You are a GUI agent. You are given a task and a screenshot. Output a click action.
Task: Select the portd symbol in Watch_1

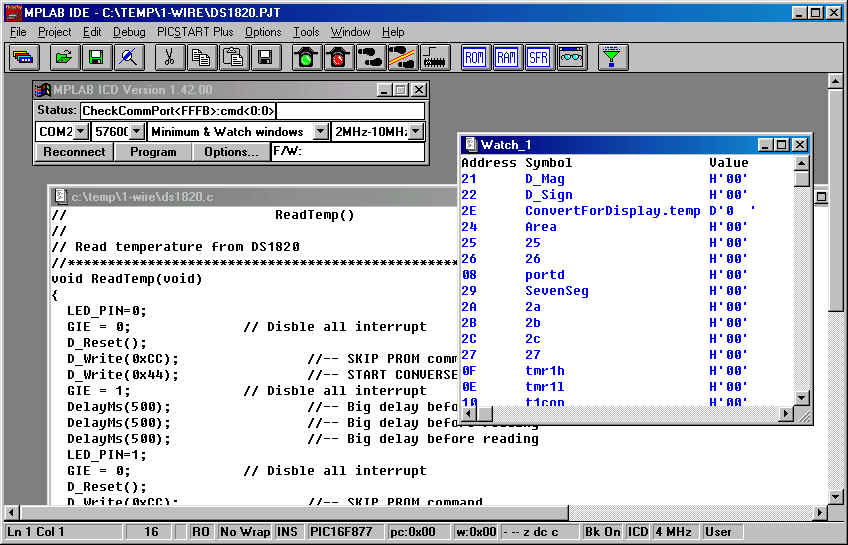(545, 275)
